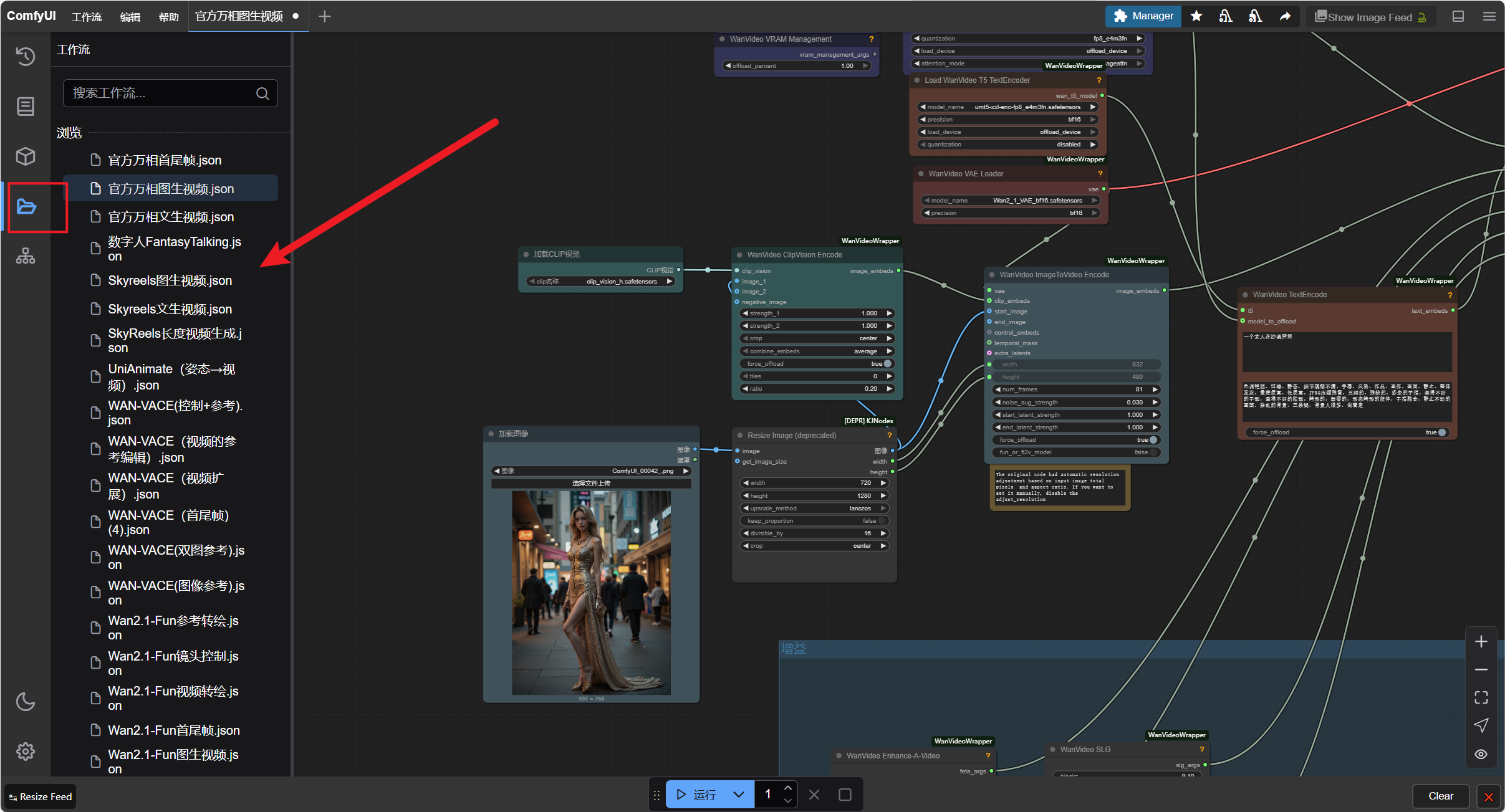
Task: Zoom in with the plus canvas button
Action: 1481,641
